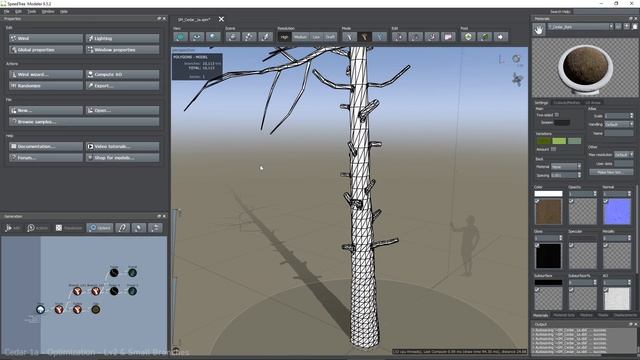Adjust the Atlas Scale stepper arrows
The width and height of the screenshot is (640, 360).
(x=631, y=116)
